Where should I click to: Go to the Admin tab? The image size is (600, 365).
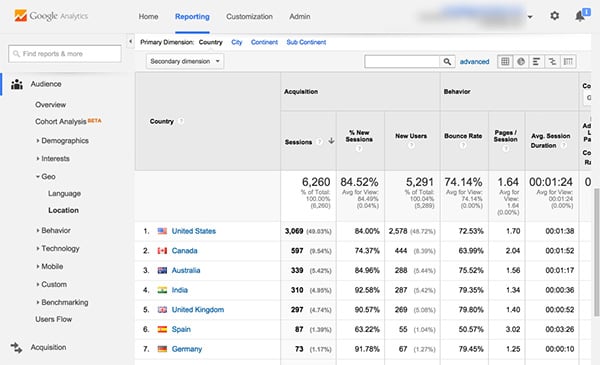tap(300, 17)
